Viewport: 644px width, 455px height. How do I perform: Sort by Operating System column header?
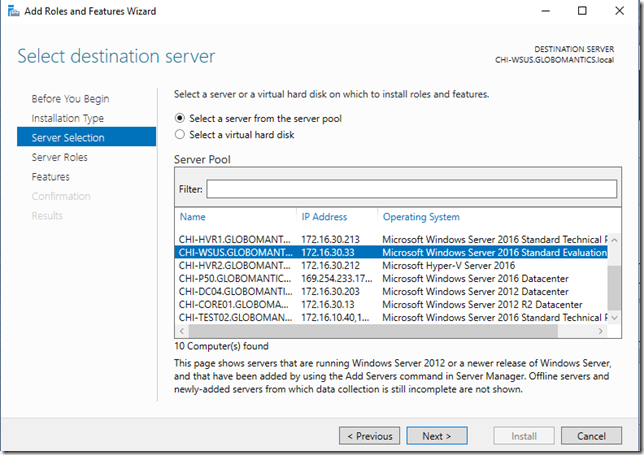(x=421, y=217)
